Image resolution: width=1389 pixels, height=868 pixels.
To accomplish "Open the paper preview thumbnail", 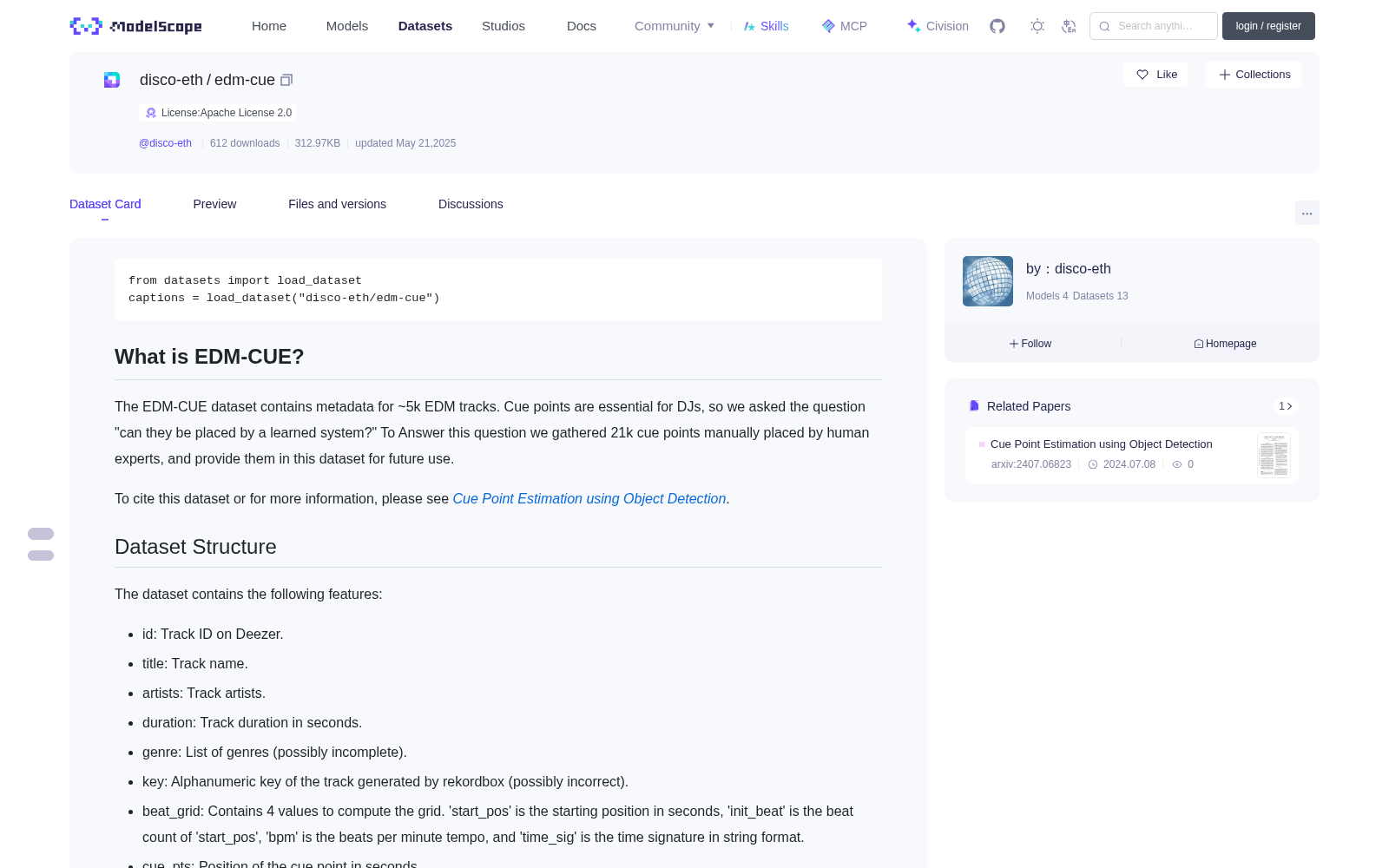I will pos(1274,455).
